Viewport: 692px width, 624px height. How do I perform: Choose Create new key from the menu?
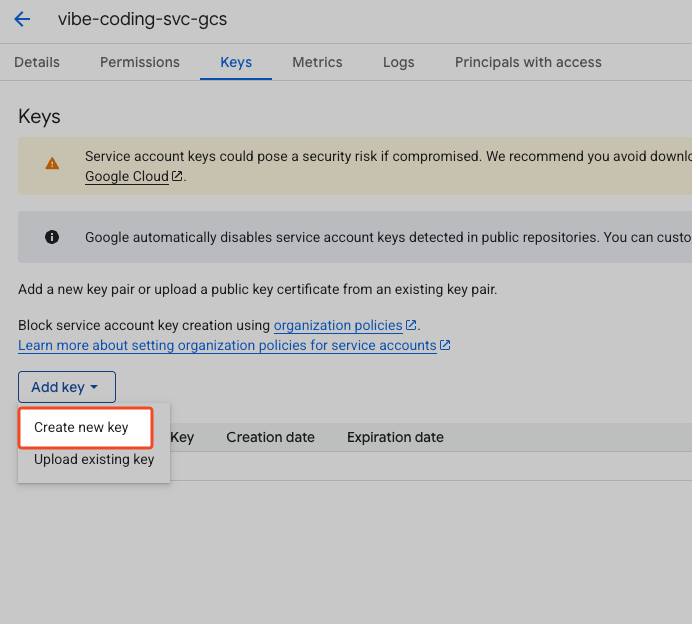(x=82, y=427)
